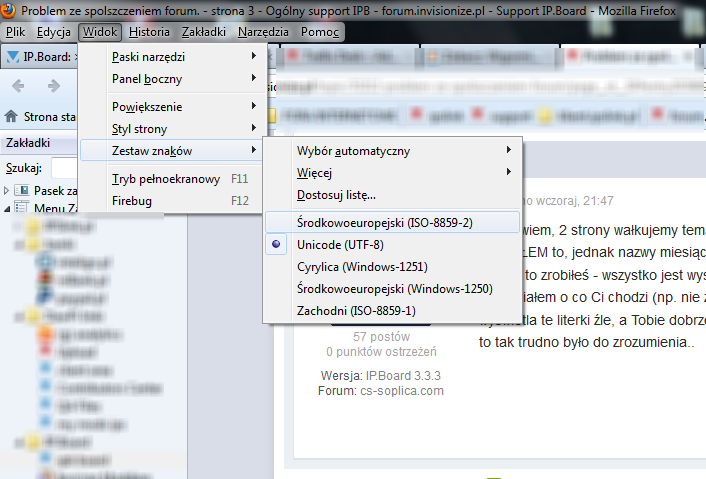The width and height of the screenshot is (706, 479).
Task: Click the Zakładki sidebar header
Action: pyautogui.click(x=39, y=143)
